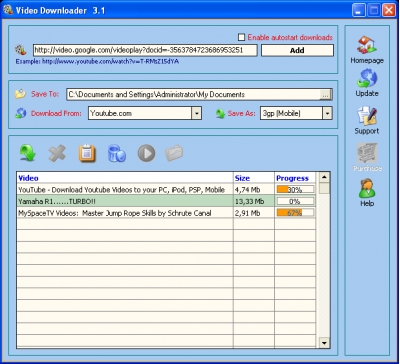Click the 4,74 Mb size cell
This screenshot has width=400, height=364.
tap(254, 190)
